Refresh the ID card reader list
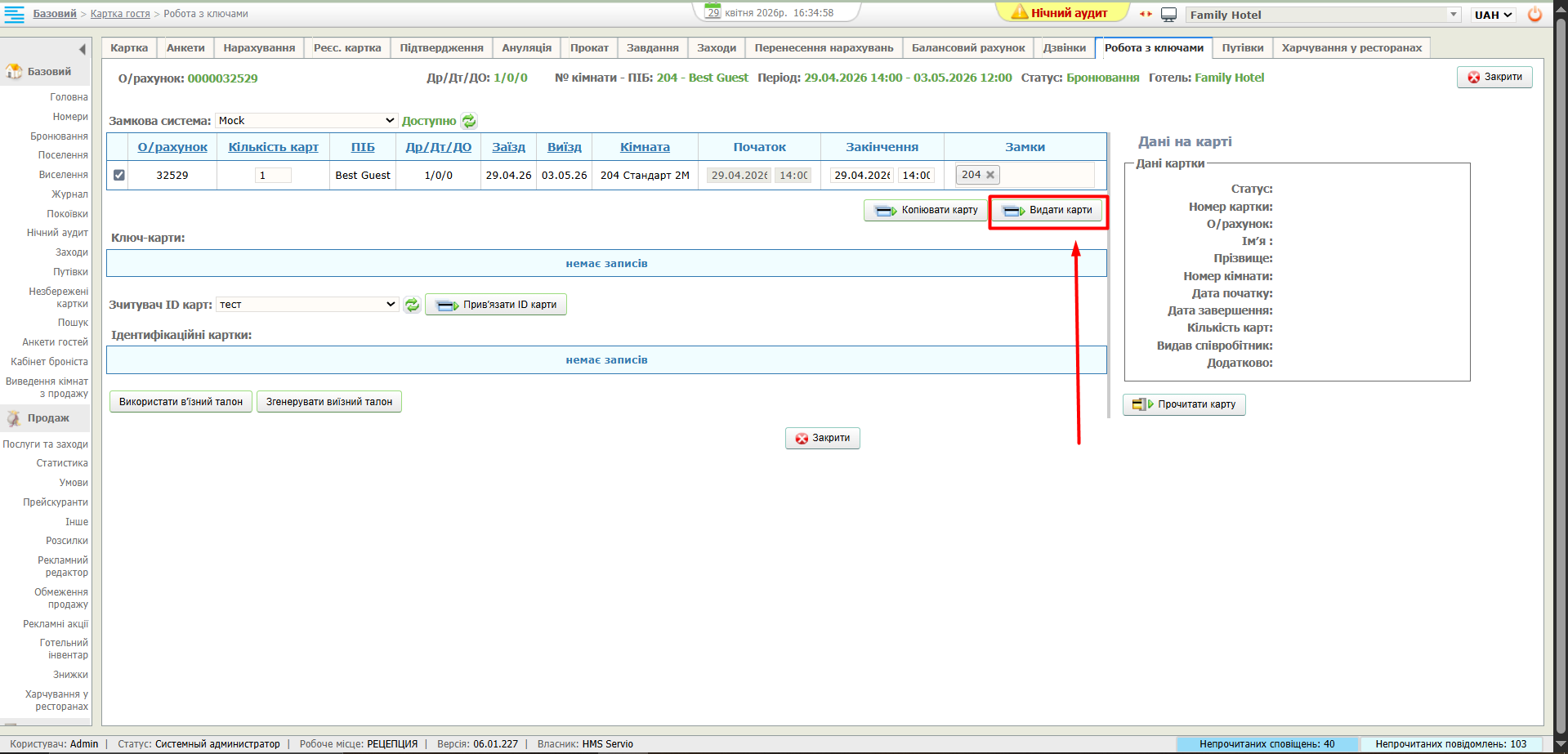Viewport: 1568px width, 754px height. [x=413, y=305]
